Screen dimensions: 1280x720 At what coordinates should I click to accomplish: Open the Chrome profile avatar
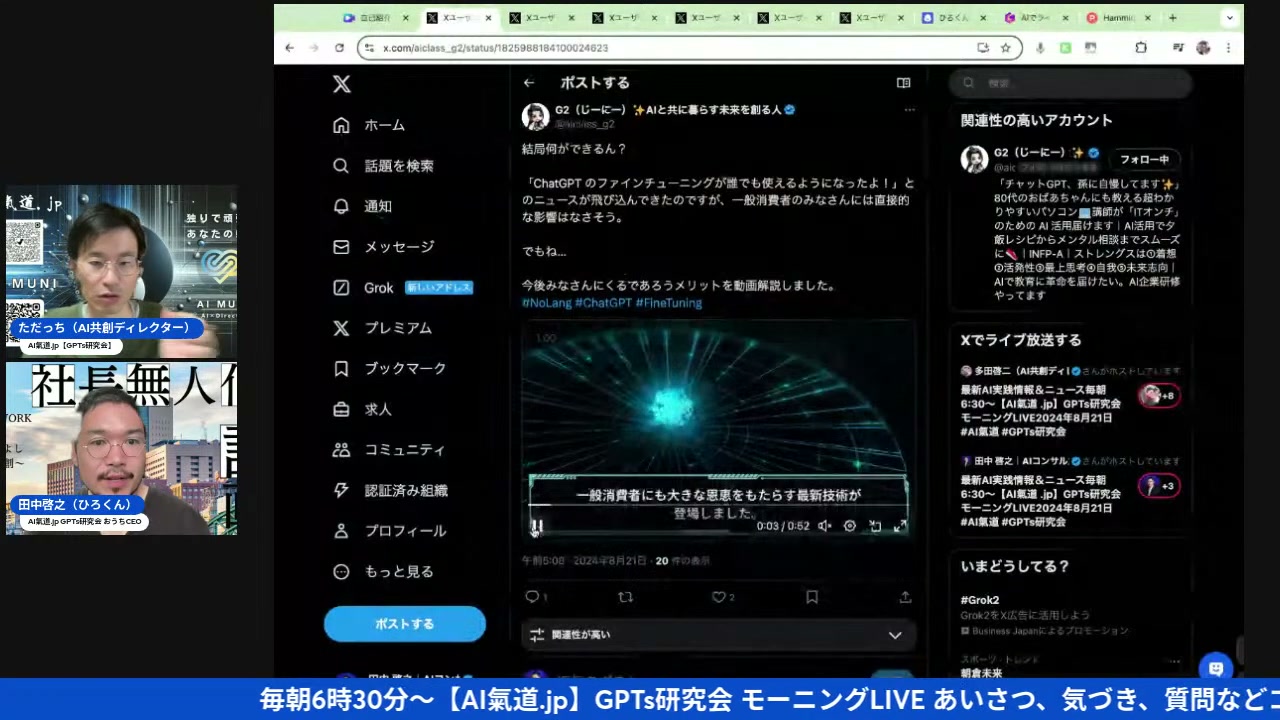pos(1203,48)
